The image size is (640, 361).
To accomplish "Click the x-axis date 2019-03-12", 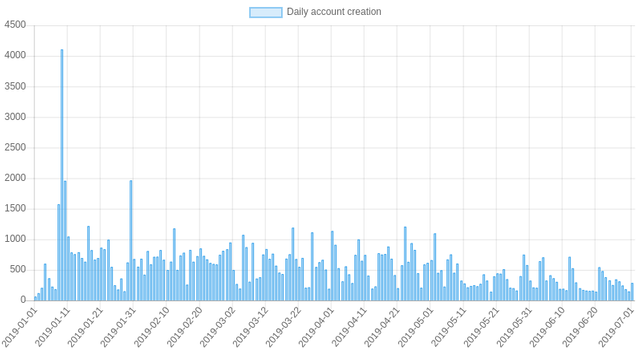I will click(251, 327).
